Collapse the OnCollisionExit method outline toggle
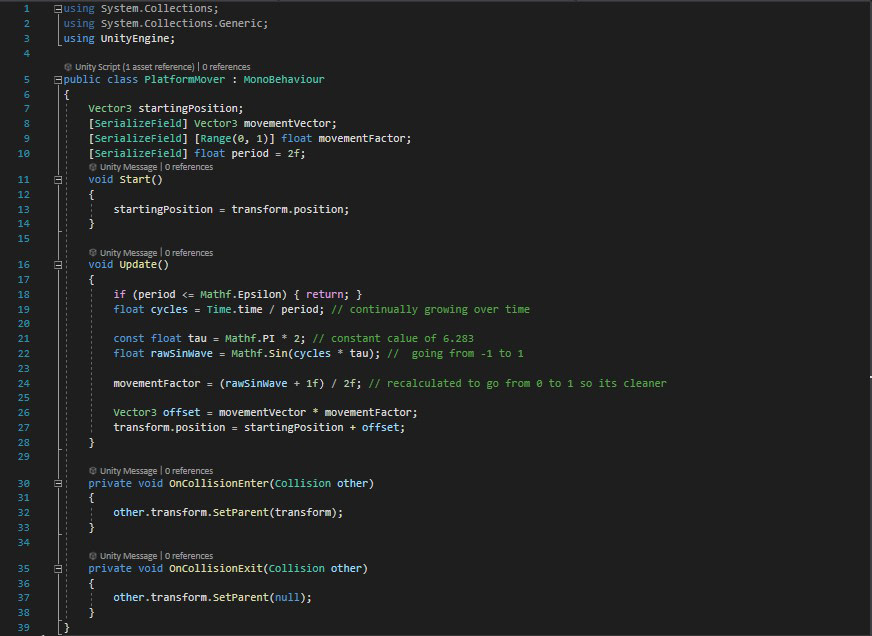Image resolution: width=872 pixels, height=636 pixels. [x=58, y=569]
